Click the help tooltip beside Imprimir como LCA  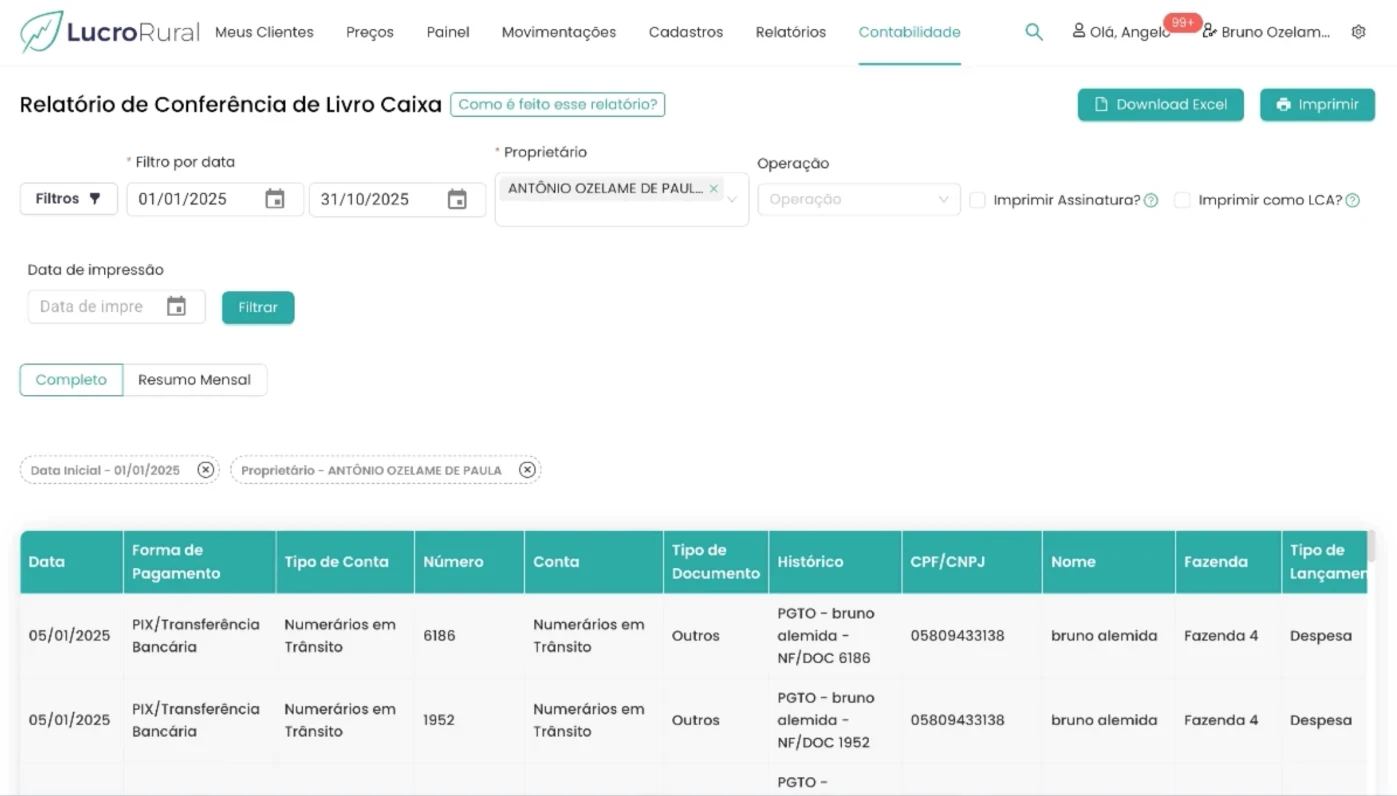pos(1352,199)
